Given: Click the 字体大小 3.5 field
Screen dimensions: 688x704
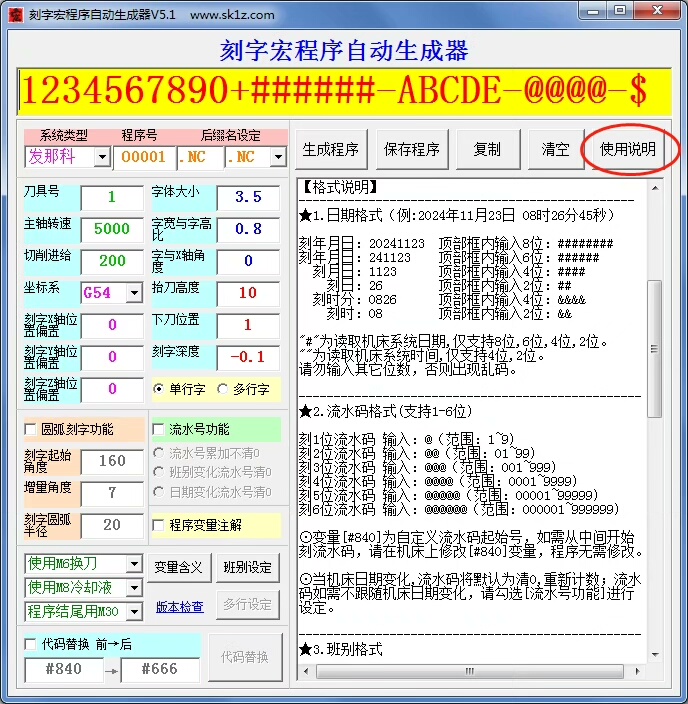Looking at the screenshot, I should click(x=248, y=197).
